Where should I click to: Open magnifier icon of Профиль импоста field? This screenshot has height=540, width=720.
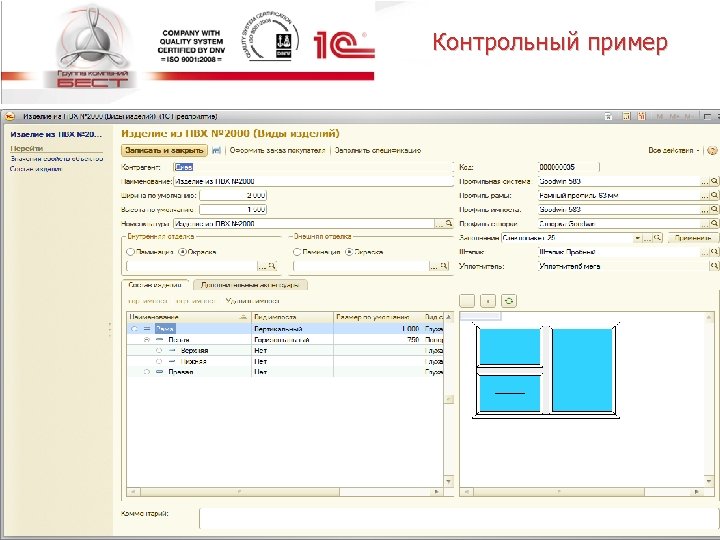[714, 209]
